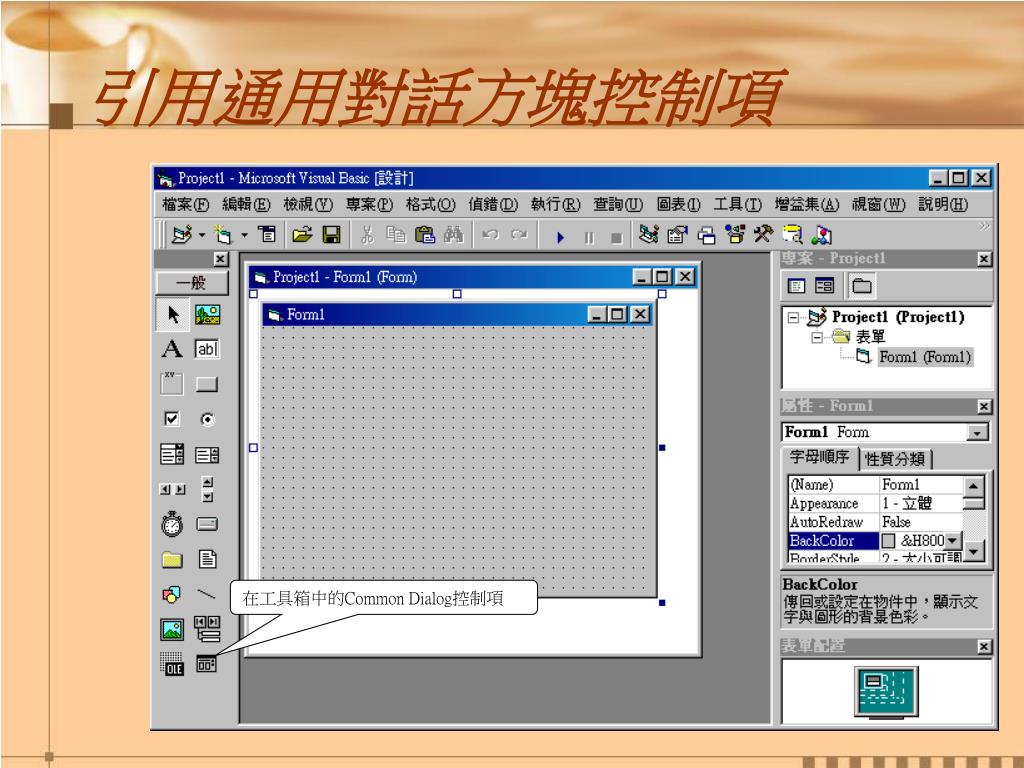Select the TextBox control tool
1024x768 pixels.
[207, 349]
